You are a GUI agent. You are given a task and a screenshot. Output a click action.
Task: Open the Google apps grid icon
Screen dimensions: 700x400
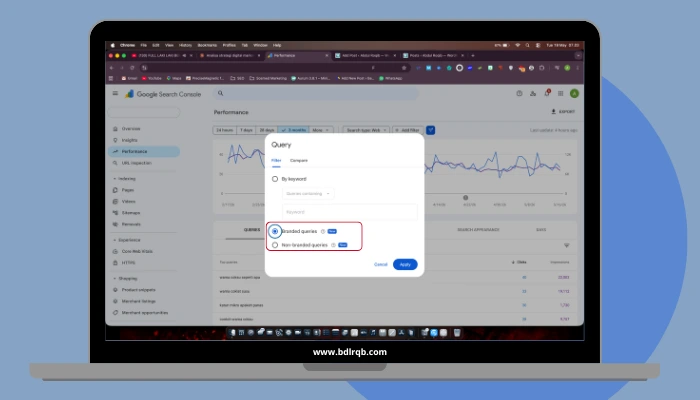coord(561,93)
